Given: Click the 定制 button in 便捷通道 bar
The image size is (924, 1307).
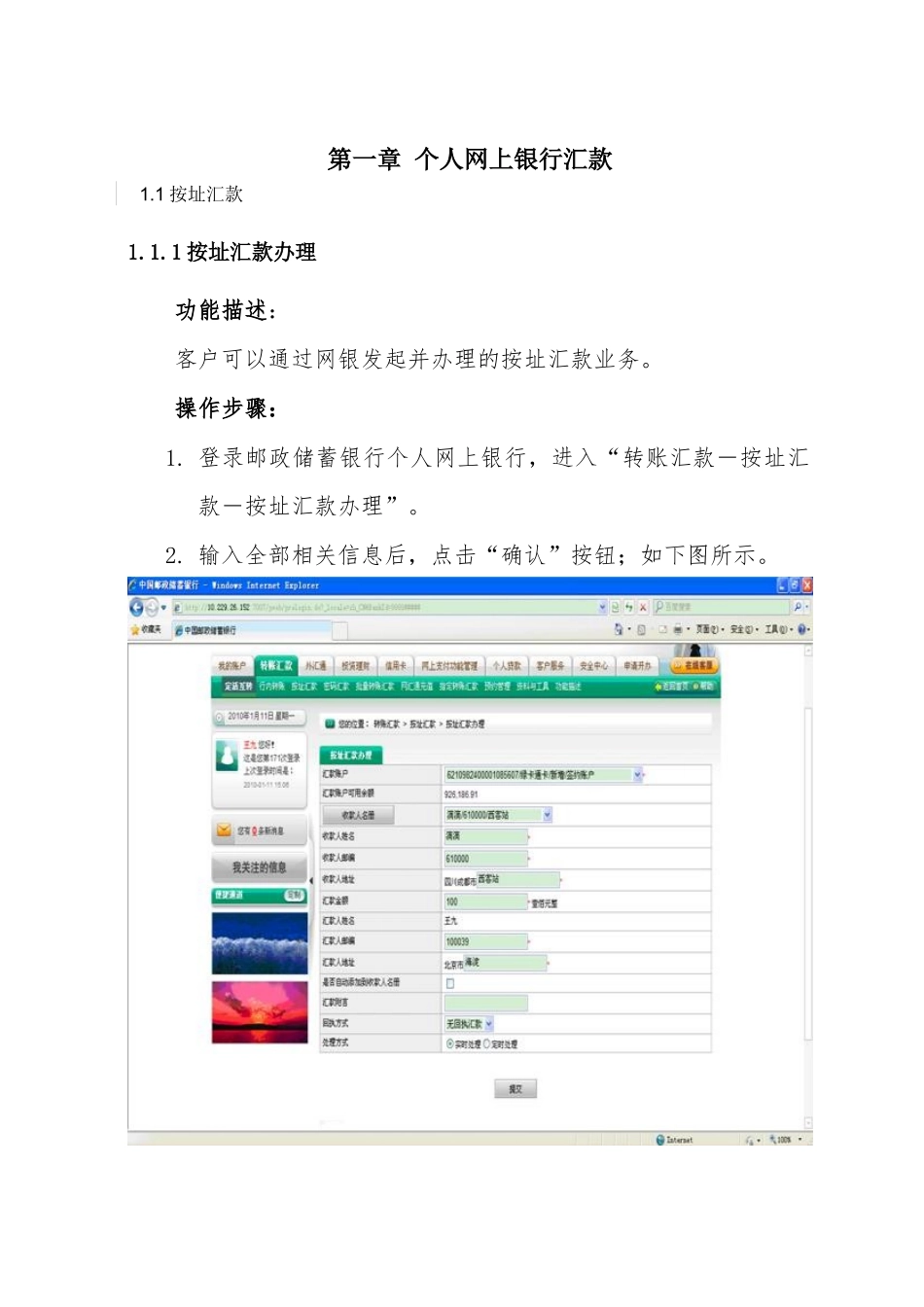Looking at the screenshot, I should point(294,895).
